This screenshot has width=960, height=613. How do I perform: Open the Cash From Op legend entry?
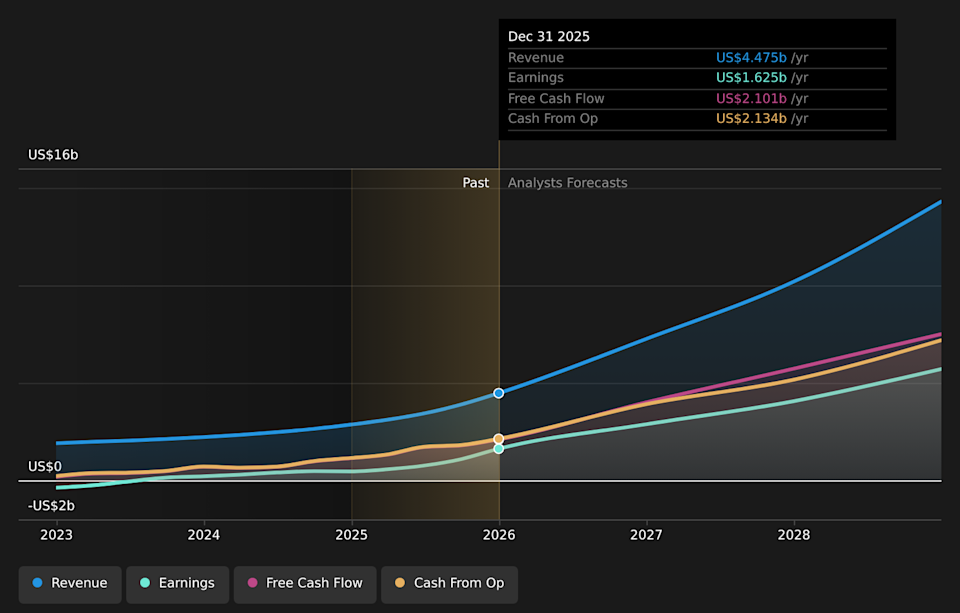[x=449, y=584]
